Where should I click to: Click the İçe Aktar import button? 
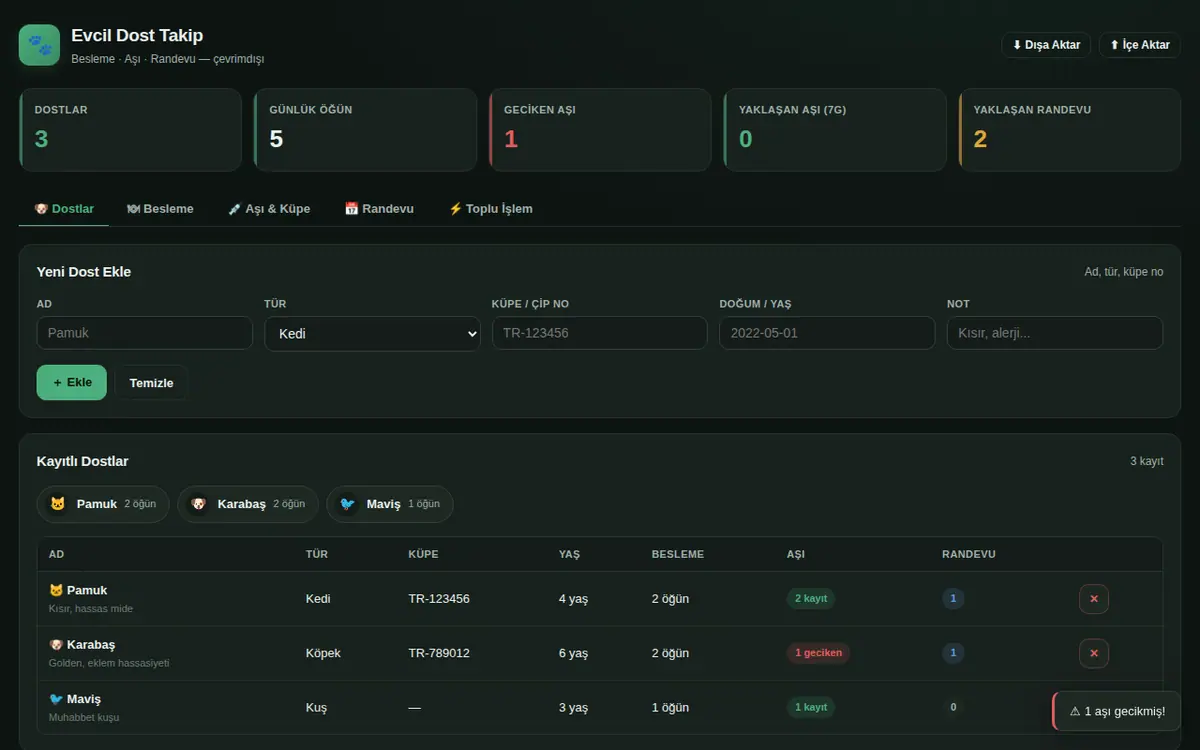pos(1140,45)
